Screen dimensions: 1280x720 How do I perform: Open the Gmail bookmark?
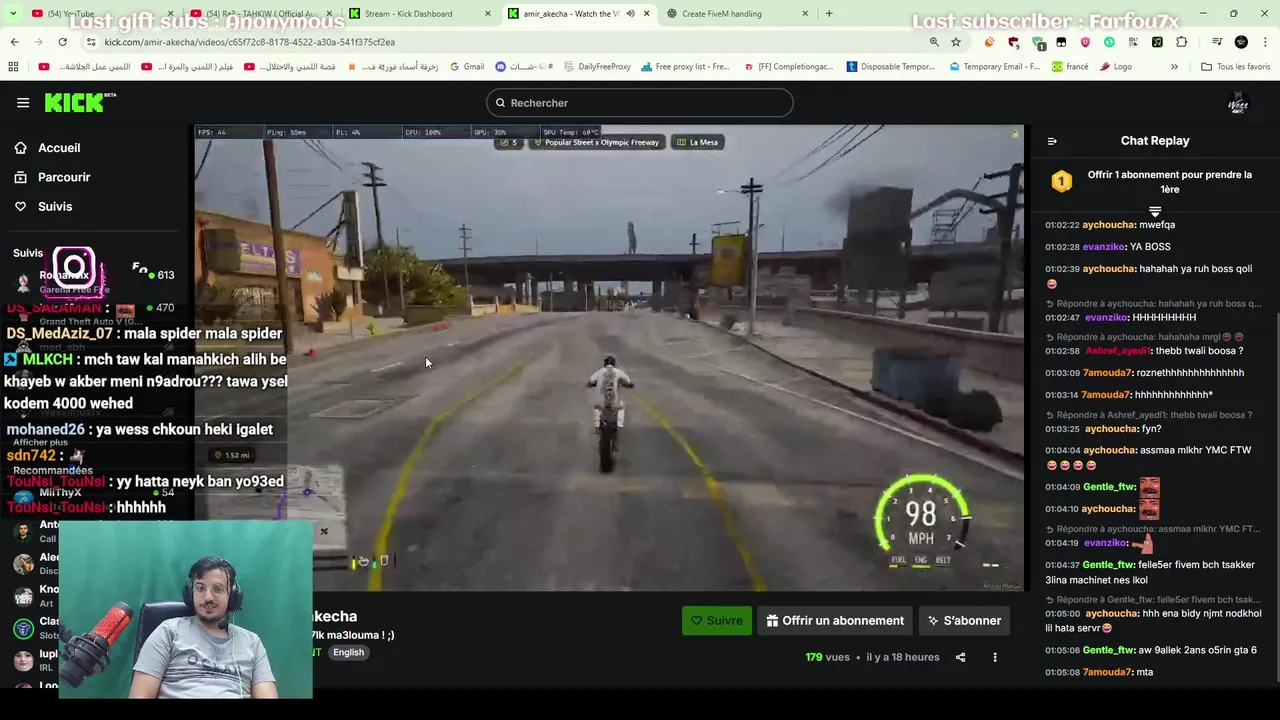[x=467, y=67]
